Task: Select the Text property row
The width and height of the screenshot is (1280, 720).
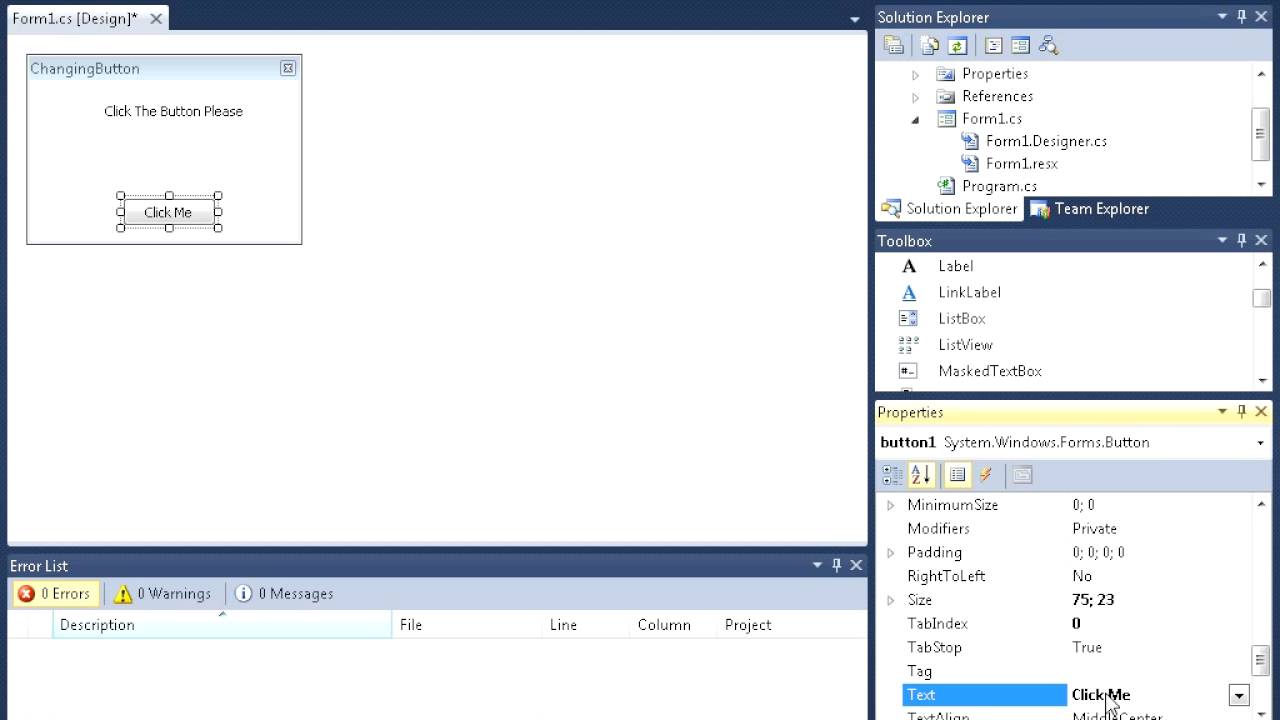Action: [1064, 695]
